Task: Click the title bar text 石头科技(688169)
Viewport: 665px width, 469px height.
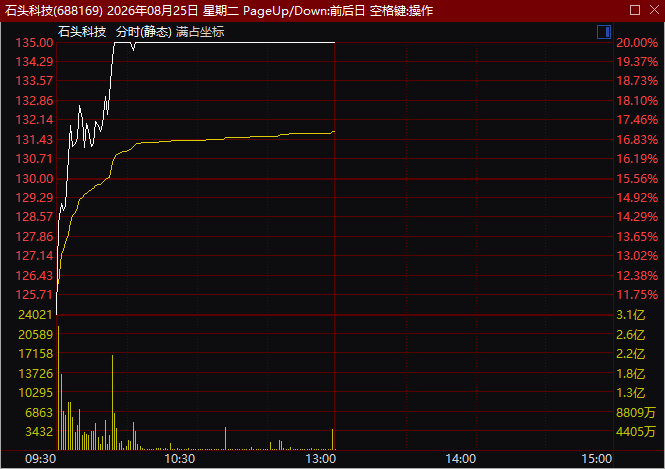Action: [54, 10]
